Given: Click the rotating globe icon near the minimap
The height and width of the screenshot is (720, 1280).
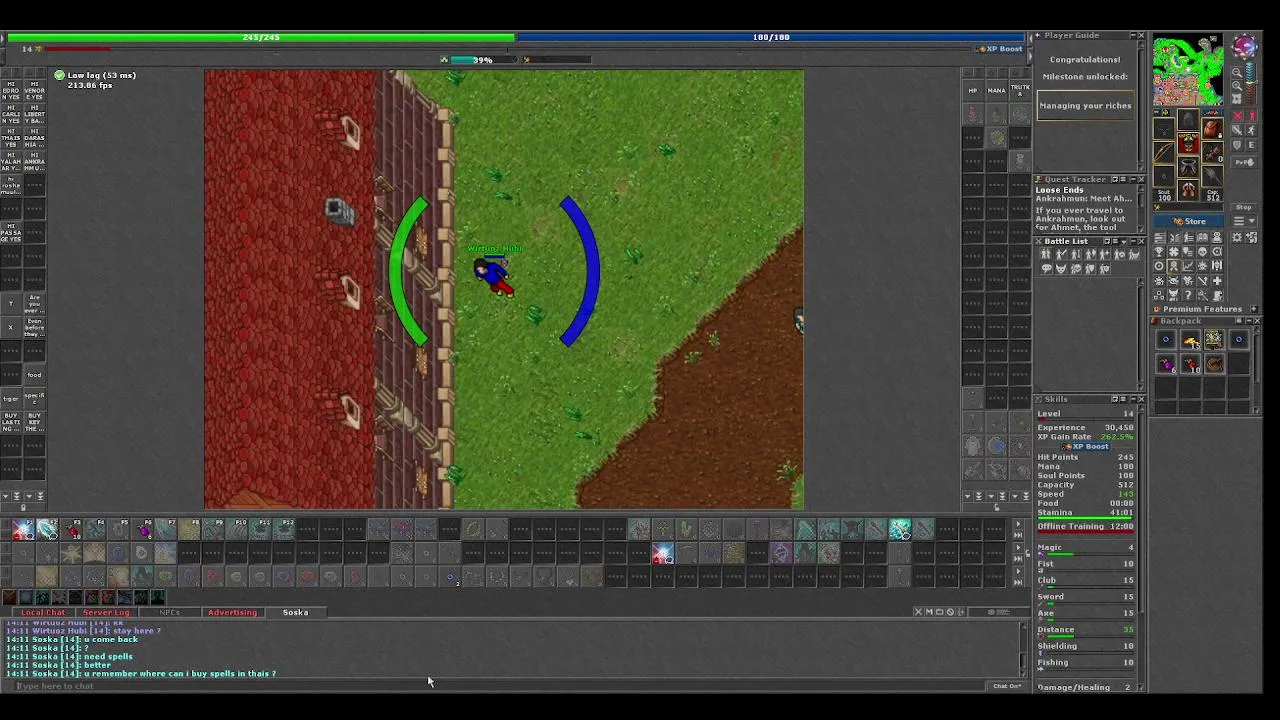Looking at the screenshot, I should click(1245, 46).
